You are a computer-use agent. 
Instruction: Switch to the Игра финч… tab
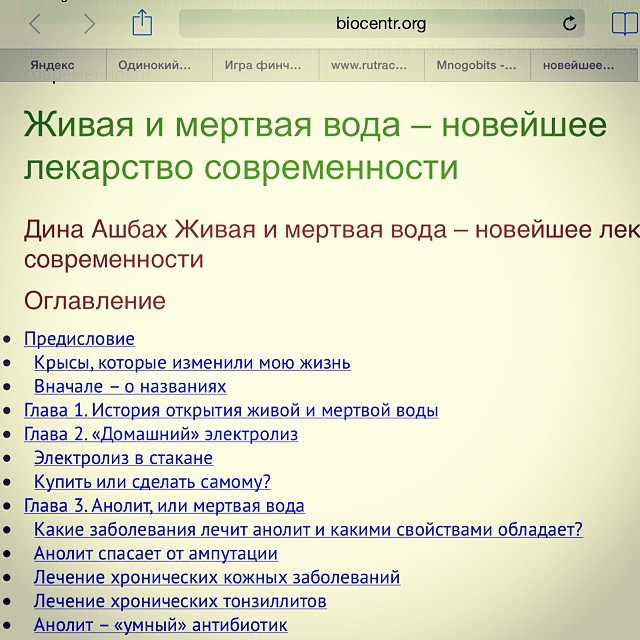click(265, 65)
